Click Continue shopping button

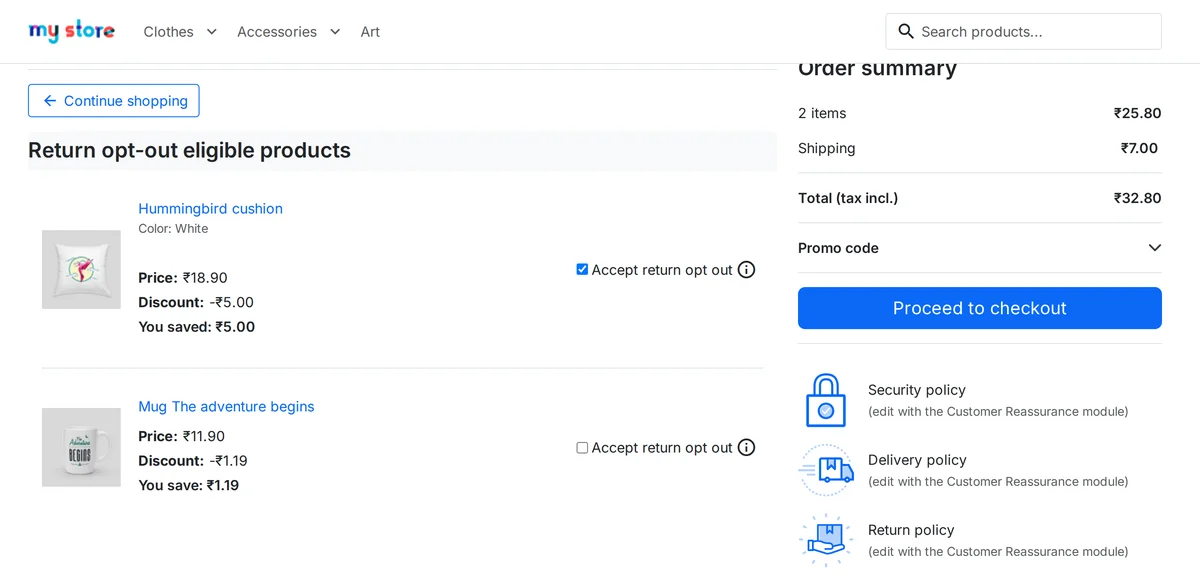click(114, 101)
